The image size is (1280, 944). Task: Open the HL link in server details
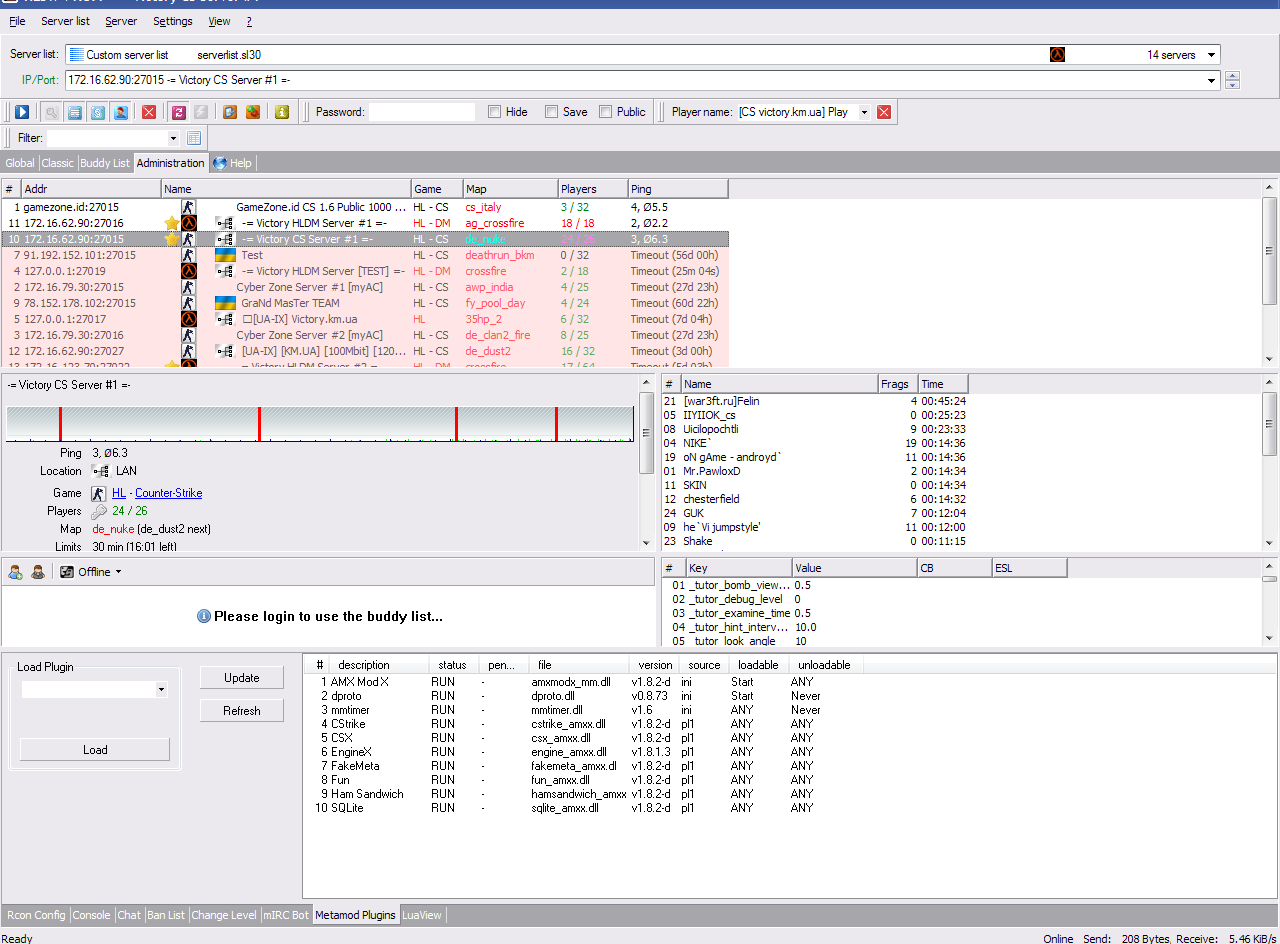119,493
